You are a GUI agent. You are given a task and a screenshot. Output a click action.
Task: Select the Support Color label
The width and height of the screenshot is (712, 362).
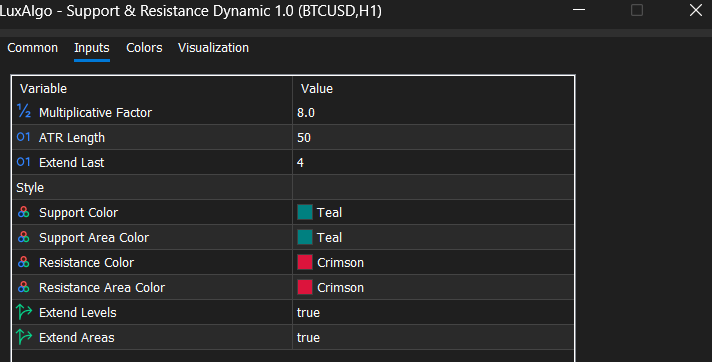click(x=78, y=213)
